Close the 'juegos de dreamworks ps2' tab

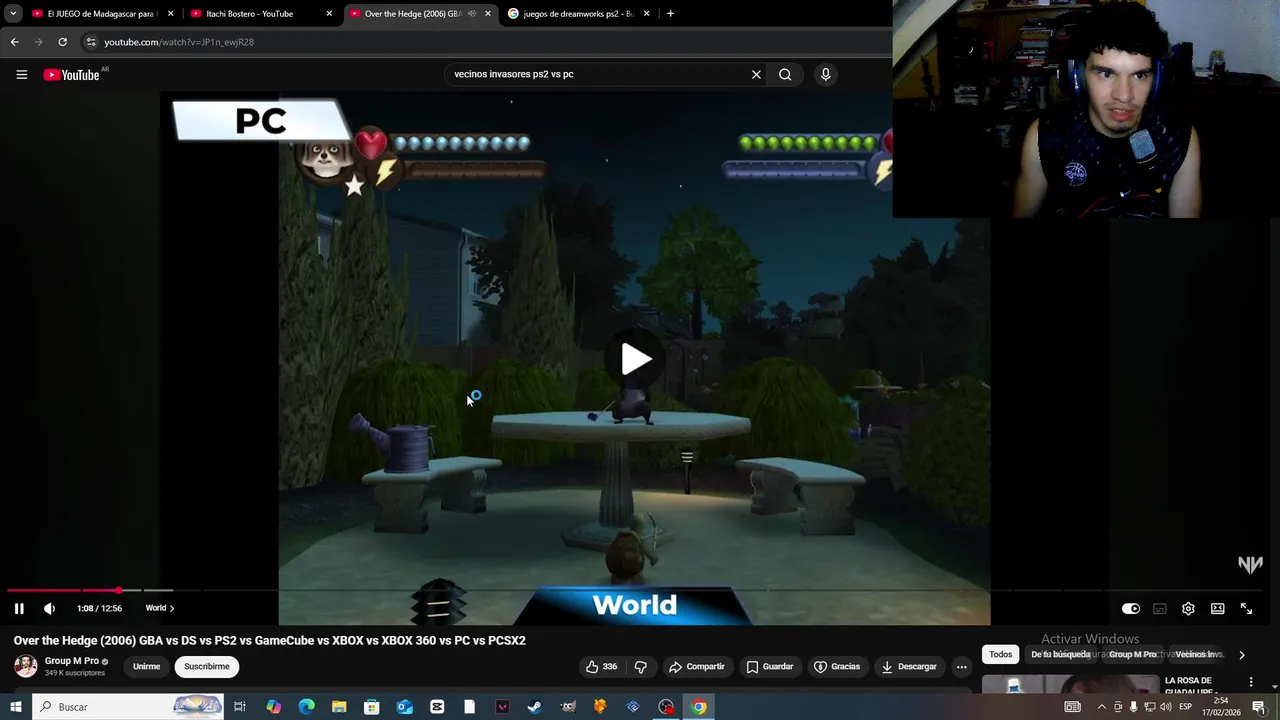click(647, 14)
